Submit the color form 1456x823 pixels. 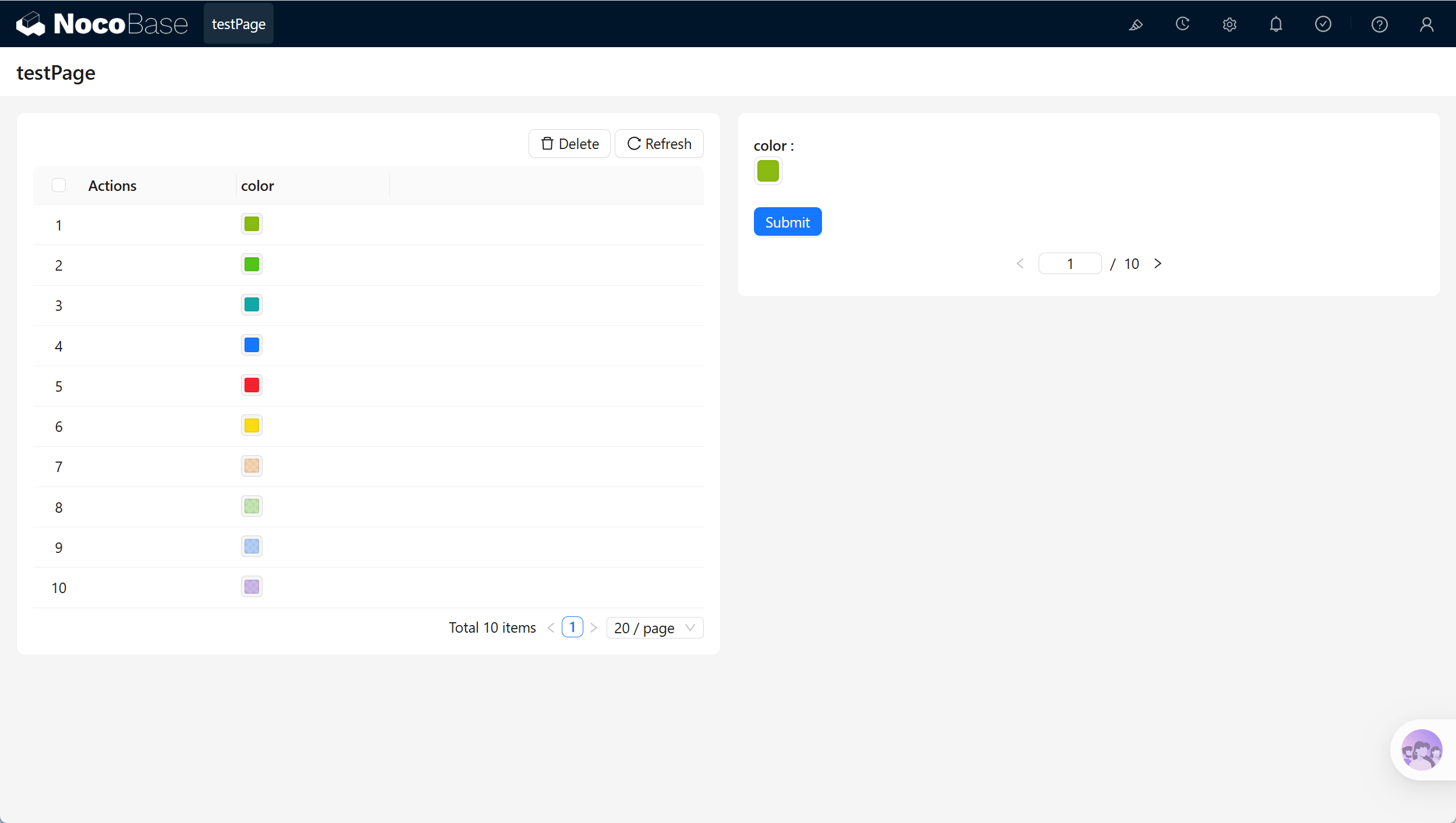coord(788,222)
